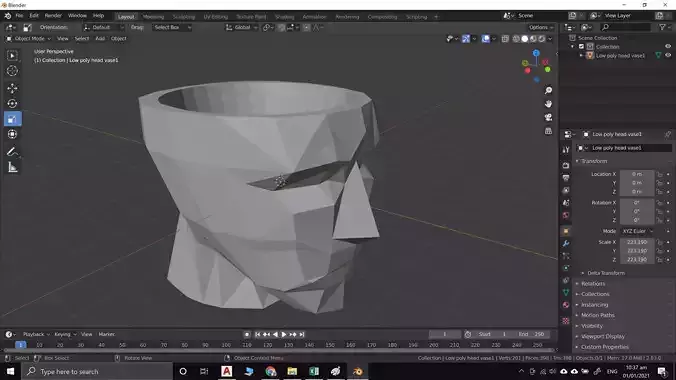This screenshot has width=676, height=380.
Task: Open the Options dropdown
Action: (541, 28)
